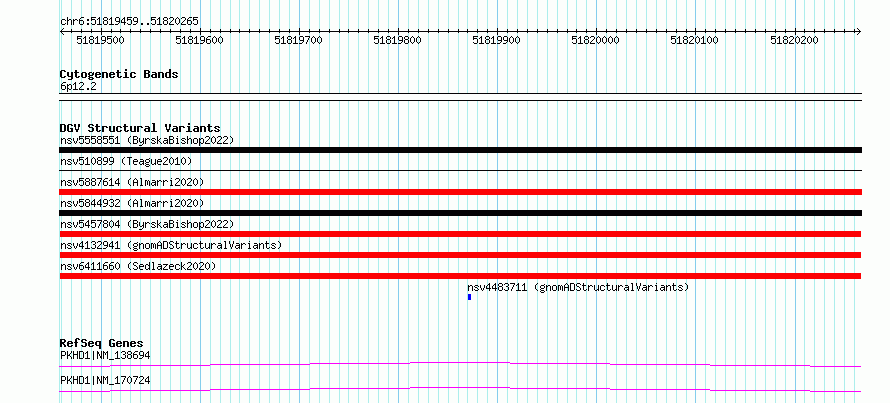Screen dimensions: 890x403
Task: Click the small blue nsv4483711 variant marker
Action: [x=469, y=297]
